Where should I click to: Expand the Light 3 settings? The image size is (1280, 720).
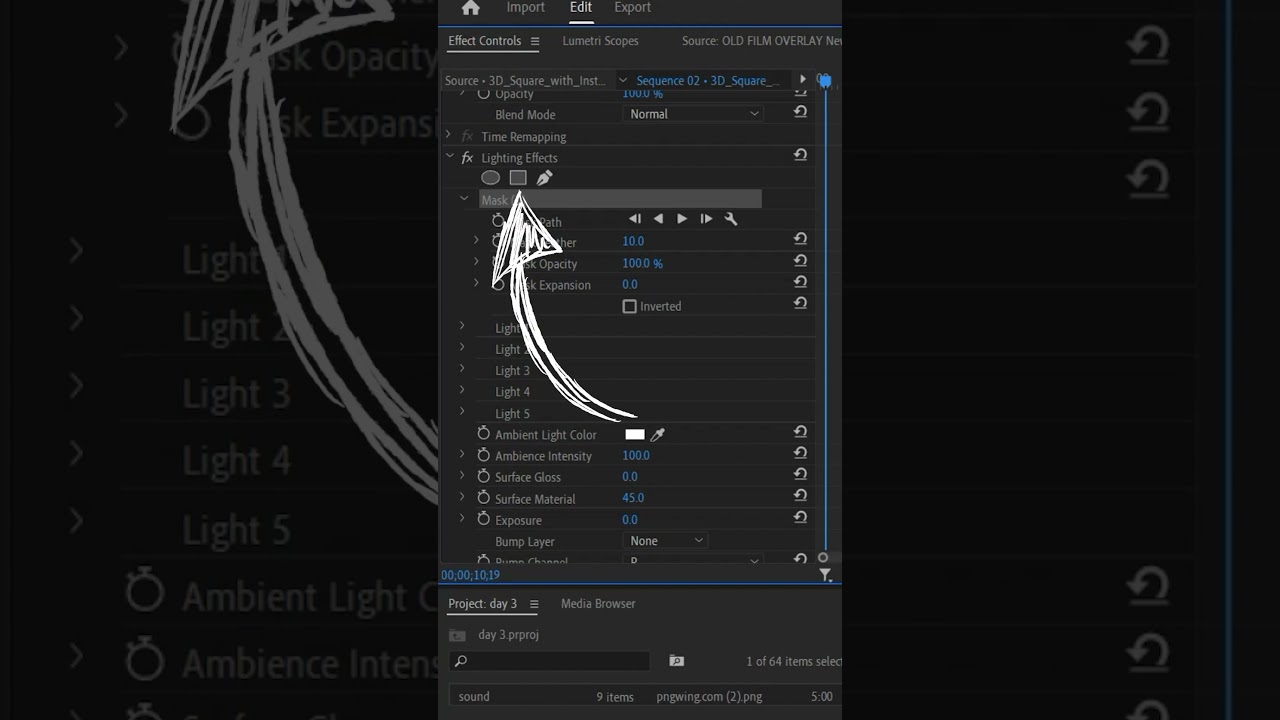point(462,368)
